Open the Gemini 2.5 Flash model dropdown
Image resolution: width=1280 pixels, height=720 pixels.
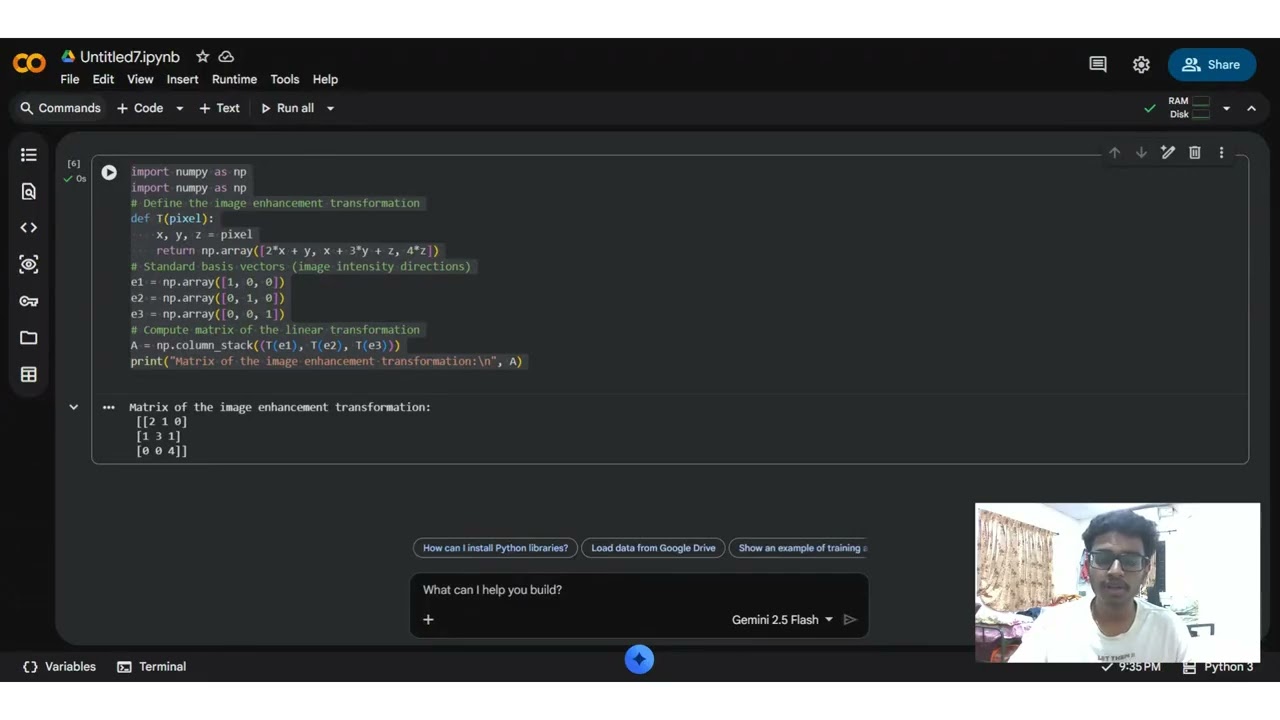[x=782, y=620]
